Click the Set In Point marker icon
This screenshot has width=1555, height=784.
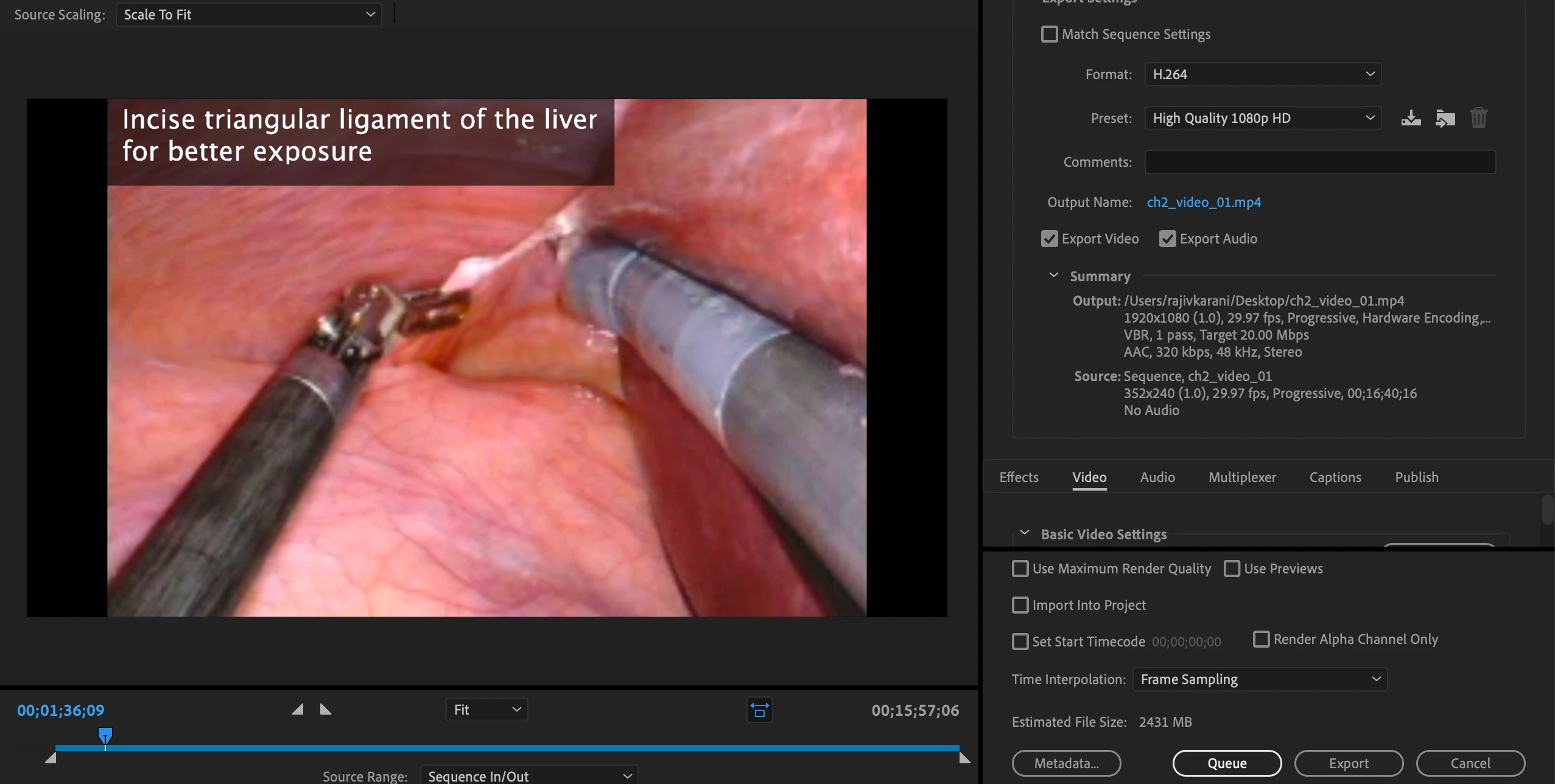pos(298,710)
